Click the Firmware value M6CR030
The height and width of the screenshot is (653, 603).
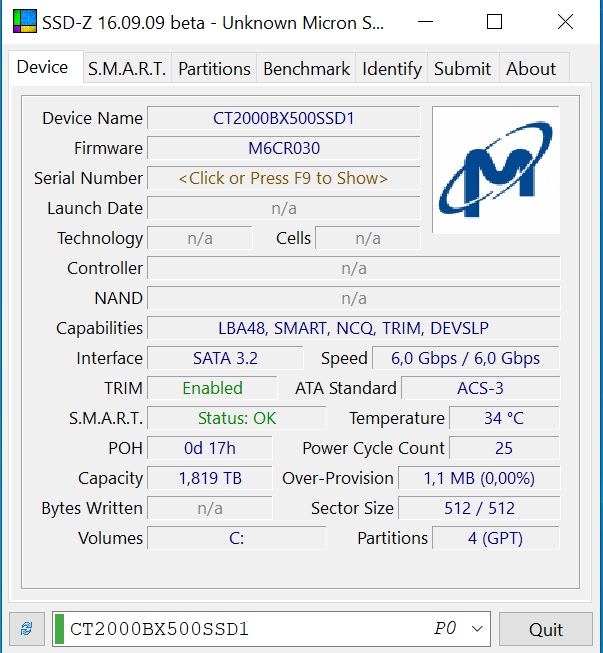click(x=283, y=148)
